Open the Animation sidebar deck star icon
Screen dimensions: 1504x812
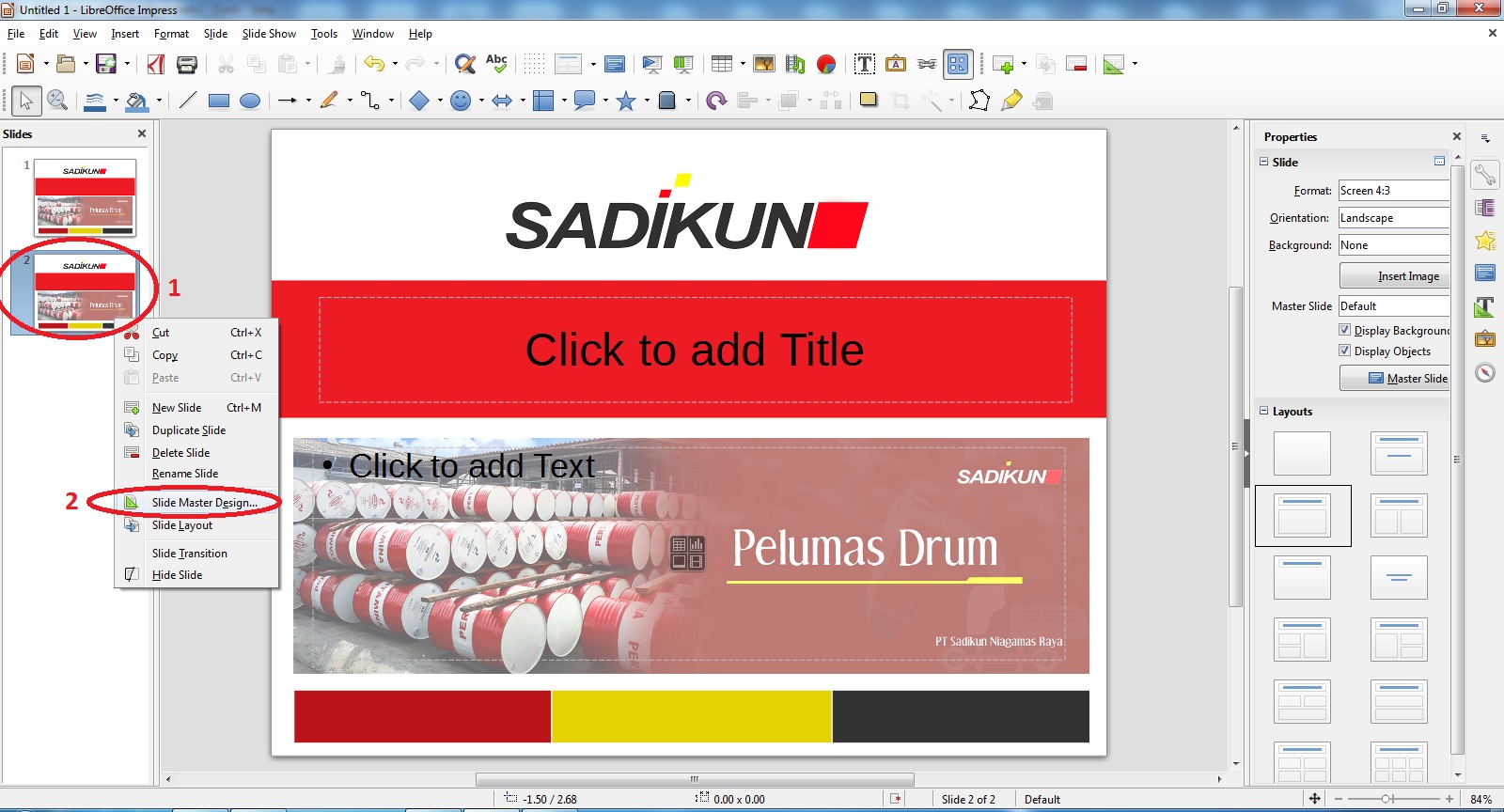click(x=1485, y=241)
